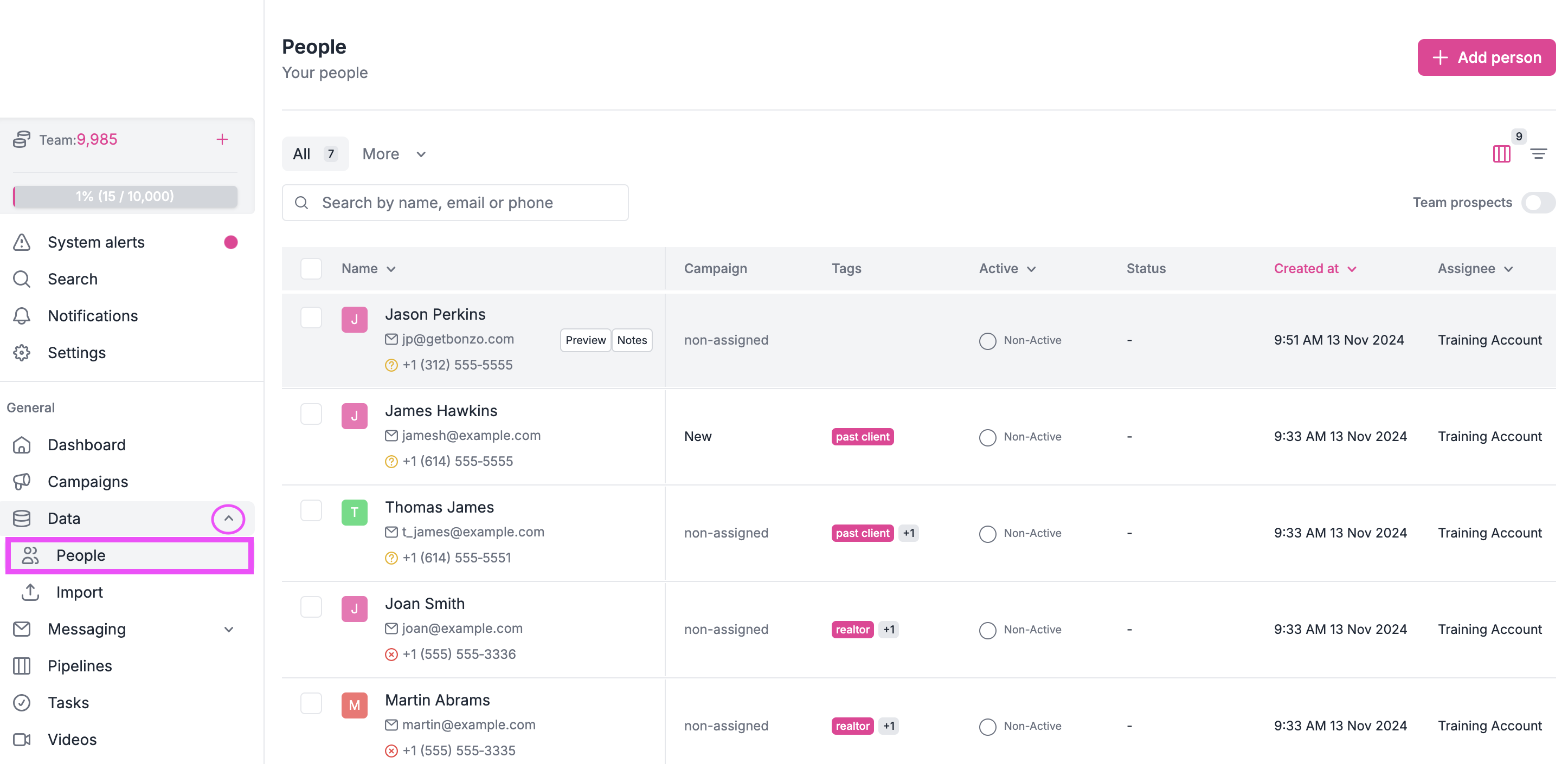The image size is (1568, 764).
Task: Click Martin Abrams avatar badge
Action: pyautogui.click(x=354, y=705)
